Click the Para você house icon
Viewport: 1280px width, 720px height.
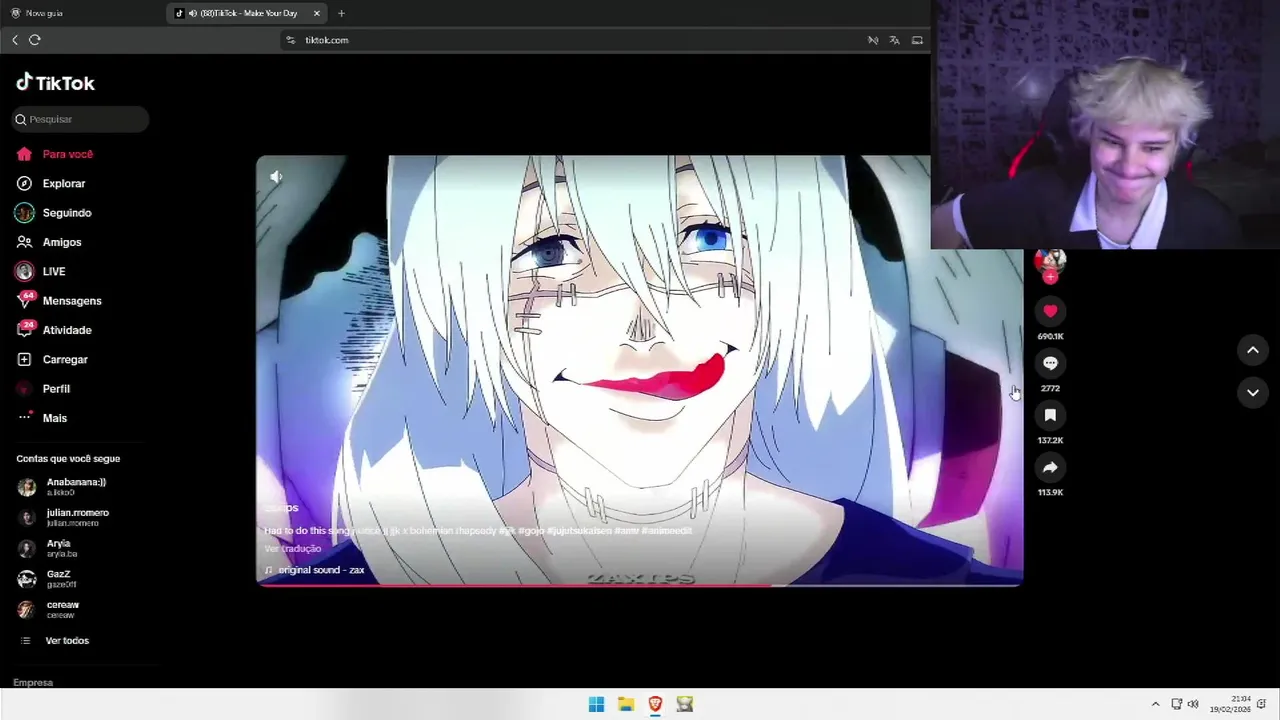pos(24,154)
